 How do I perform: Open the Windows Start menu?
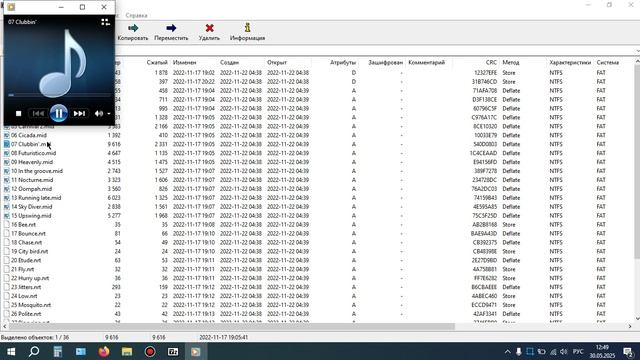click(11, 351)
